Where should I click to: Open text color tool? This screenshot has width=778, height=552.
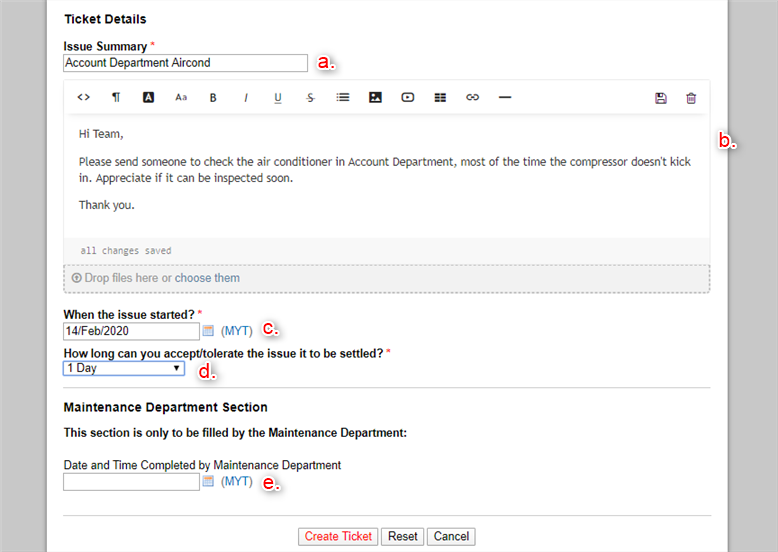148,97
